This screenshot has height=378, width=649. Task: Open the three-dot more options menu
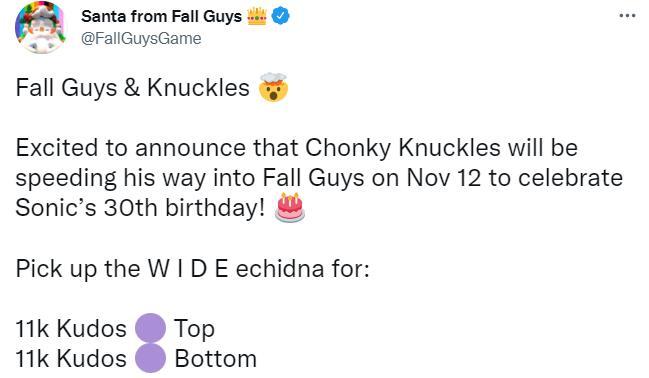pyautogui.click(x=627, y=16)
